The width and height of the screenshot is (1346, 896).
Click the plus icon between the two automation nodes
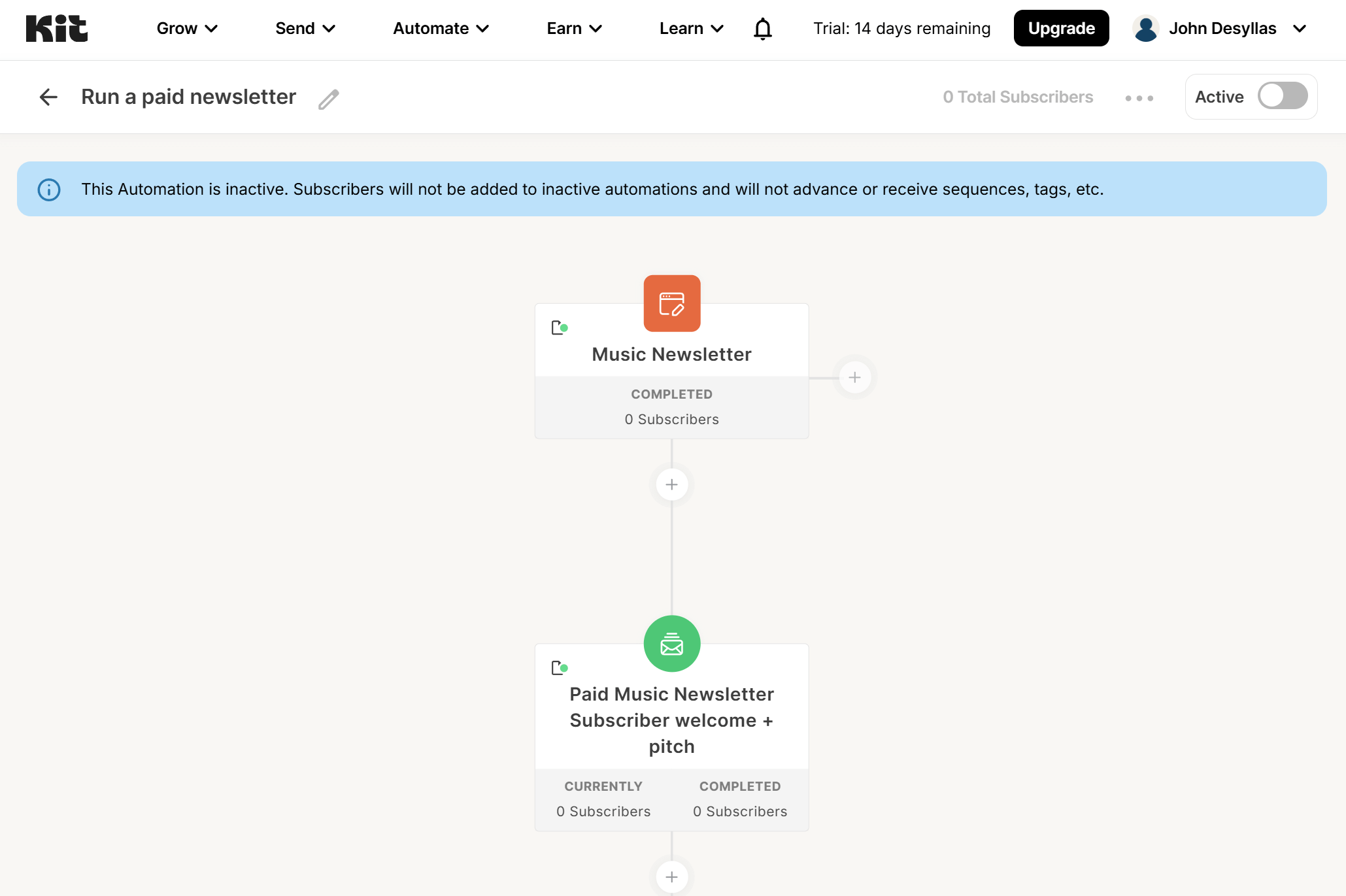pos(671,484)
